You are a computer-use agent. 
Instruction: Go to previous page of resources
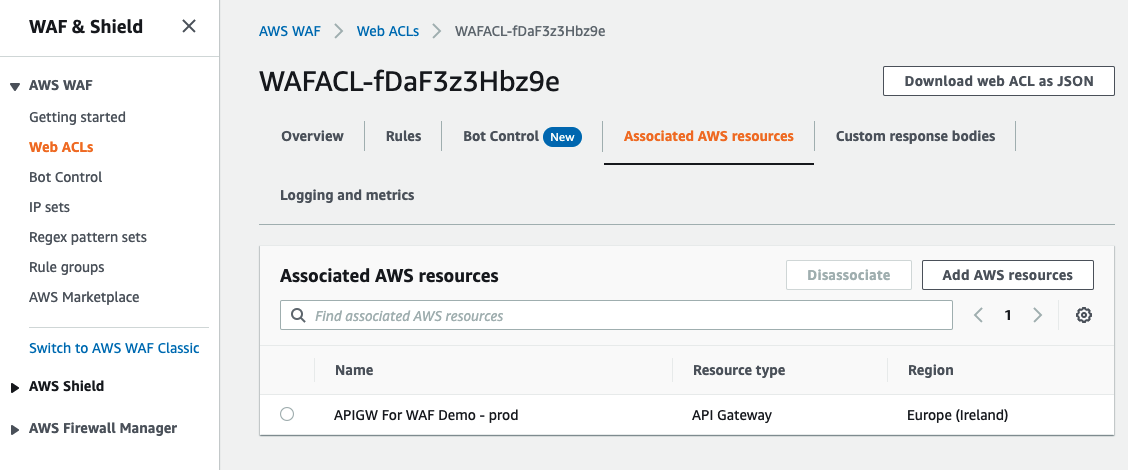(x=978, y=315)
